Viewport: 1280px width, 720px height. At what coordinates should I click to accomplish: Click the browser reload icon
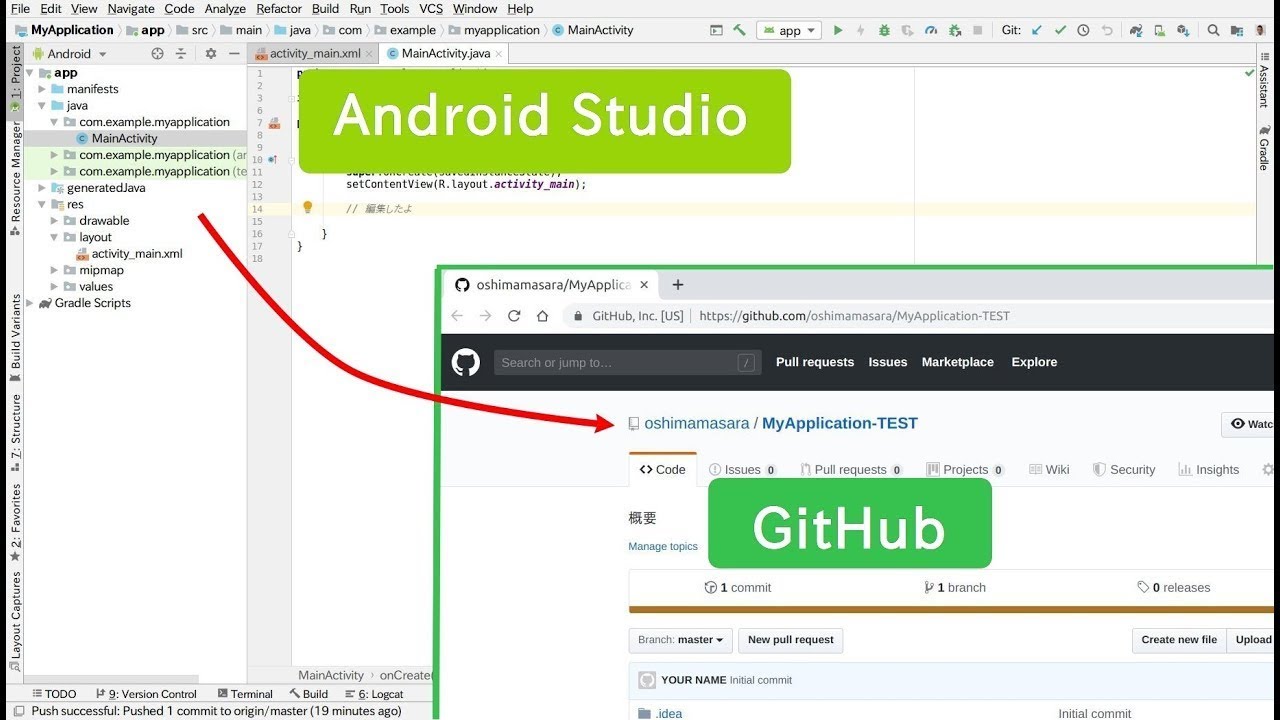pos(514,316)
